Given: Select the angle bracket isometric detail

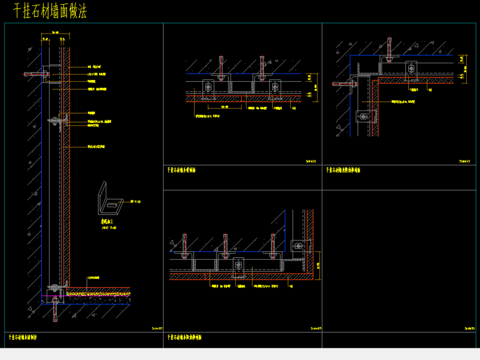Looking at the screenshot, I should pyautogui.click(x=110, y=198).
